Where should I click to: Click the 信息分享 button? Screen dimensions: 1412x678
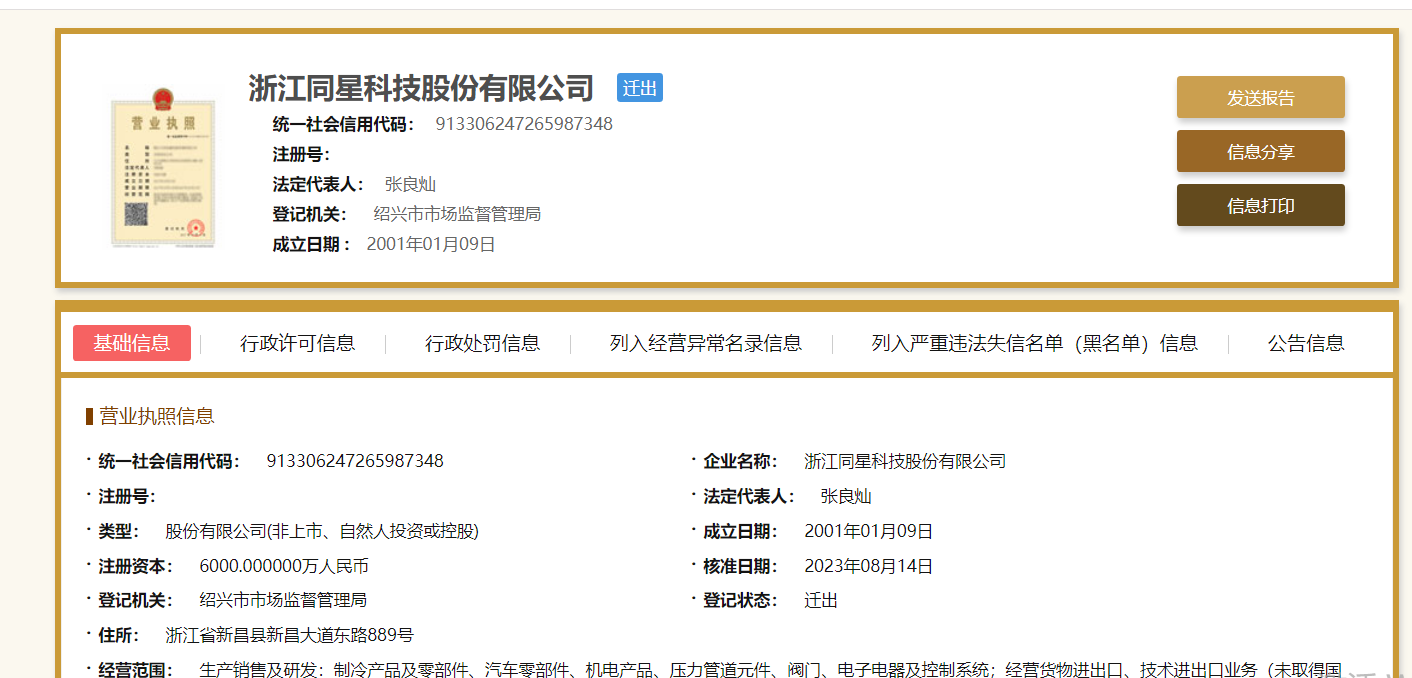tap(1260, 151)
